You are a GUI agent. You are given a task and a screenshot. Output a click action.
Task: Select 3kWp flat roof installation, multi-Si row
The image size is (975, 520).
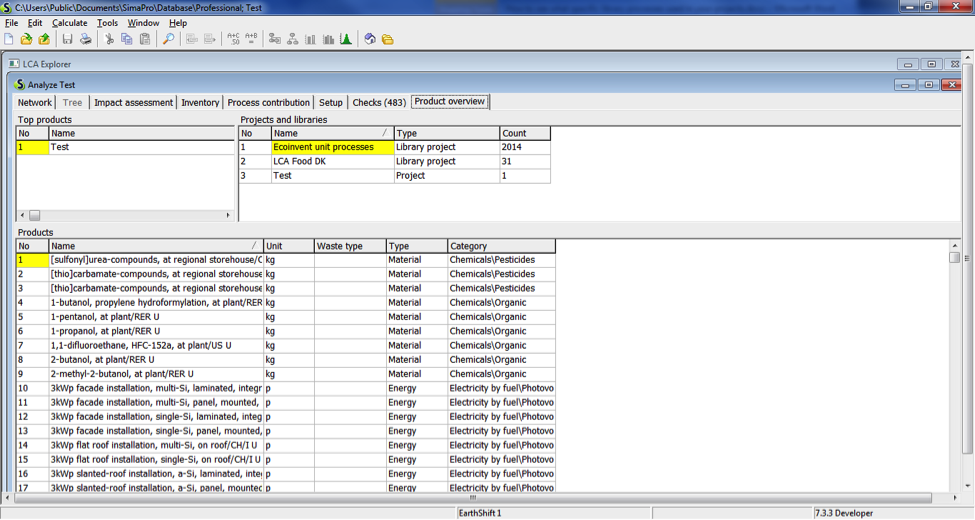click(285, 445)
